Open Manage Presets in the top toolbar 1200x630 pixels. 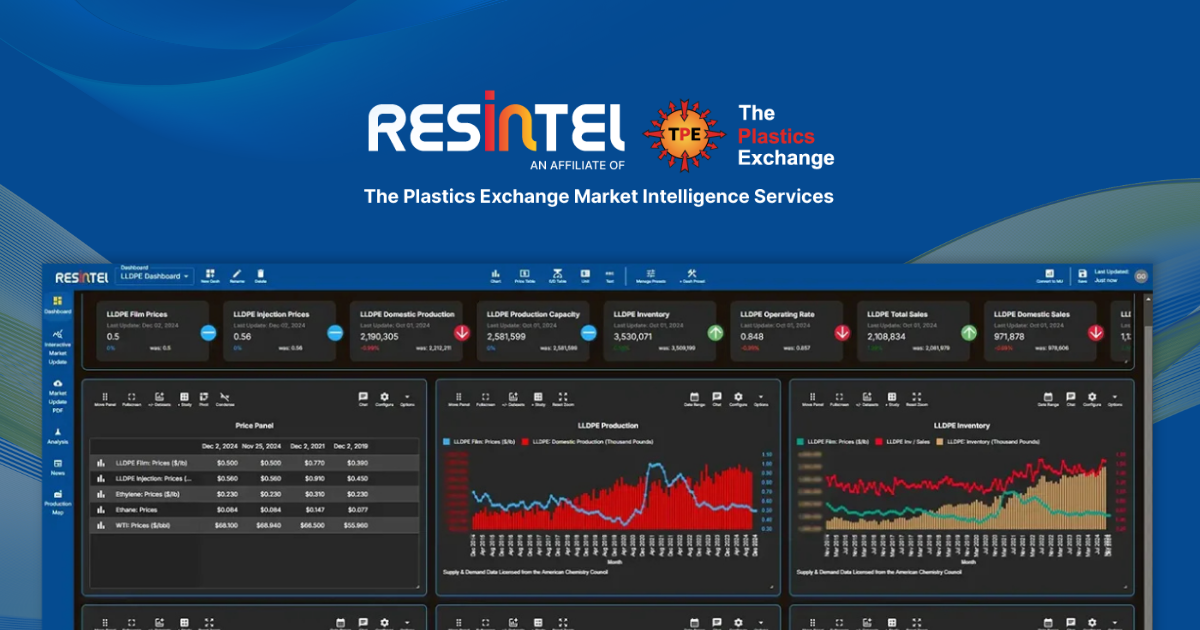click(x=650, y=275)
